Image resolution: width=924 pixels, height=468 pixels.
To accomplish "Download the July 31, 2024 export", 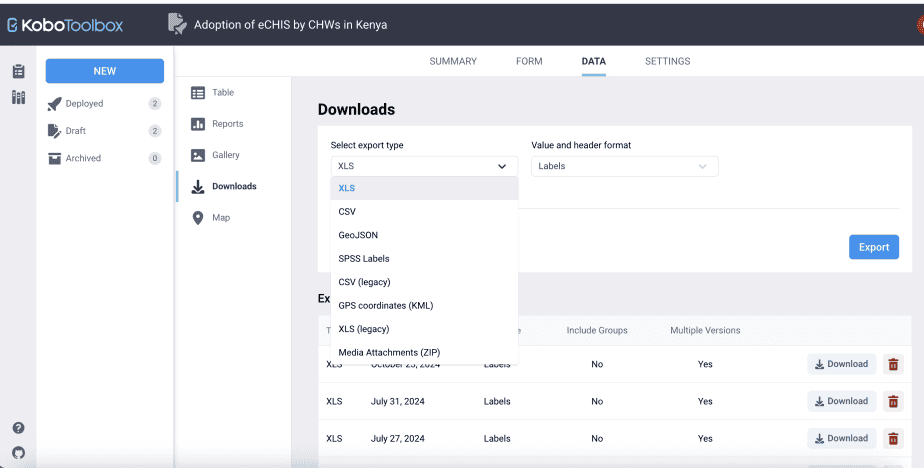I will (x=841, y=401).
